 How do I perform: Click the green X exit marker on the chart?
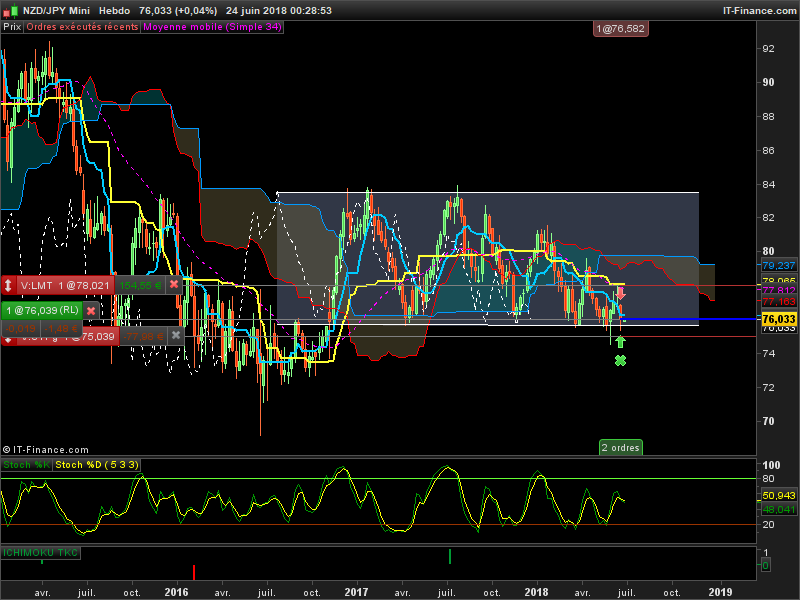(620, 361)
